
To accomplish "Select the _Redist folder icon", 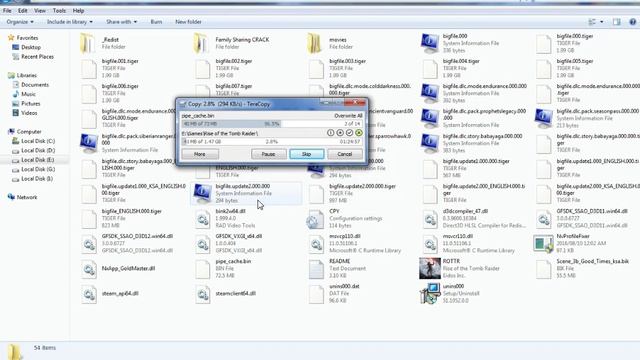I will click(87, 43).
